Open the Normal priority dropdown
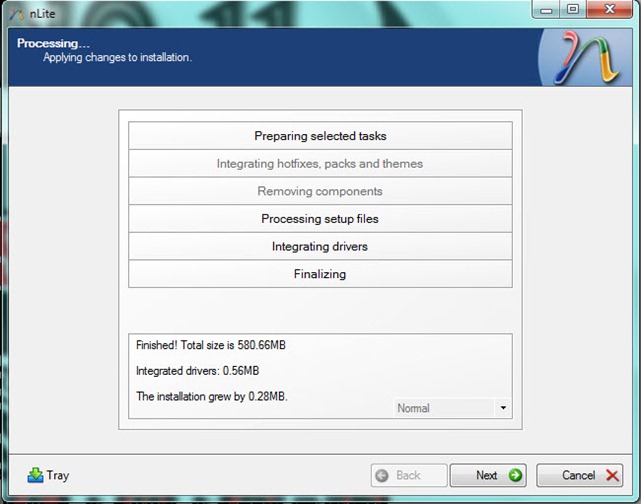Screen dimensions: 641x504 pyautogui.click(x=502, y=408)
